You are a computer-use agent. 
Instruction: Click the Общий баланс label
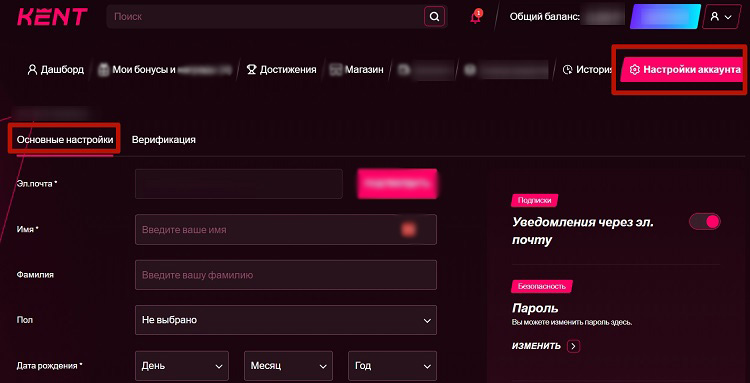544,17
